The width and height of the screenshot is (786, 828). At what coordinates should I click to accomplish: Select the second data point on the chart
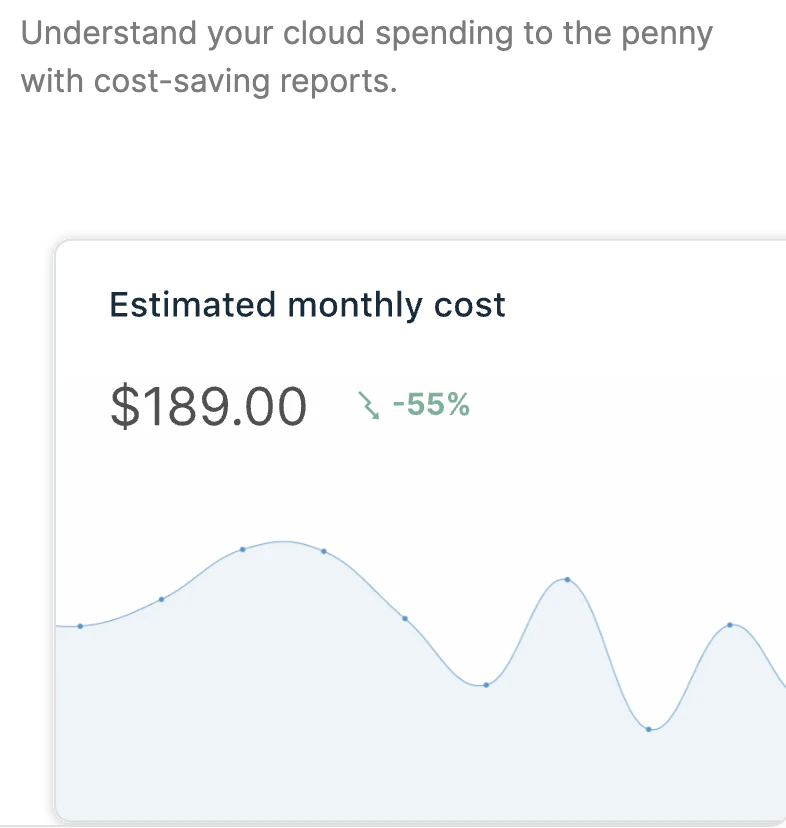click(x=162, y=599)
